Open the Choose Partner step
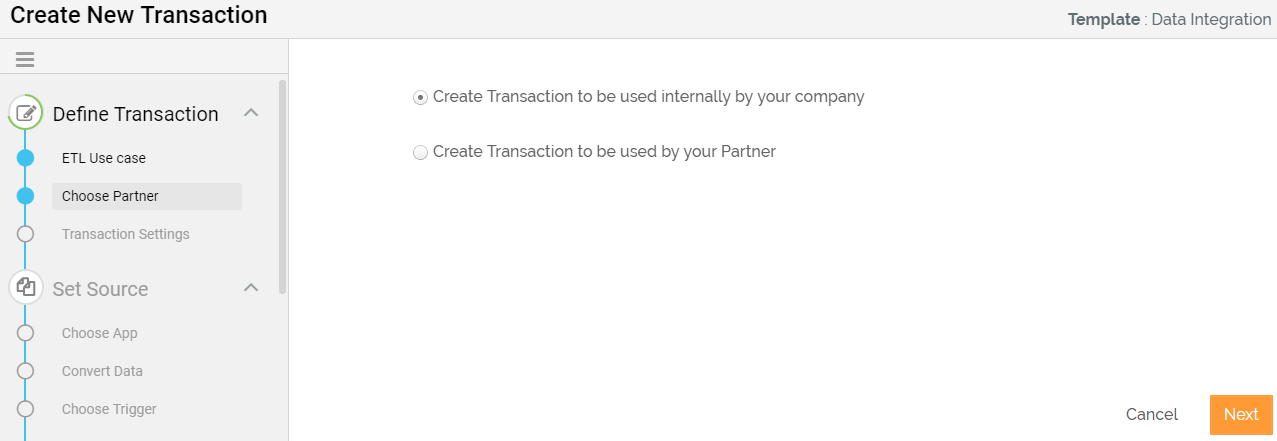The width and height of the screenshot is (1277, 441). (147, 196)
